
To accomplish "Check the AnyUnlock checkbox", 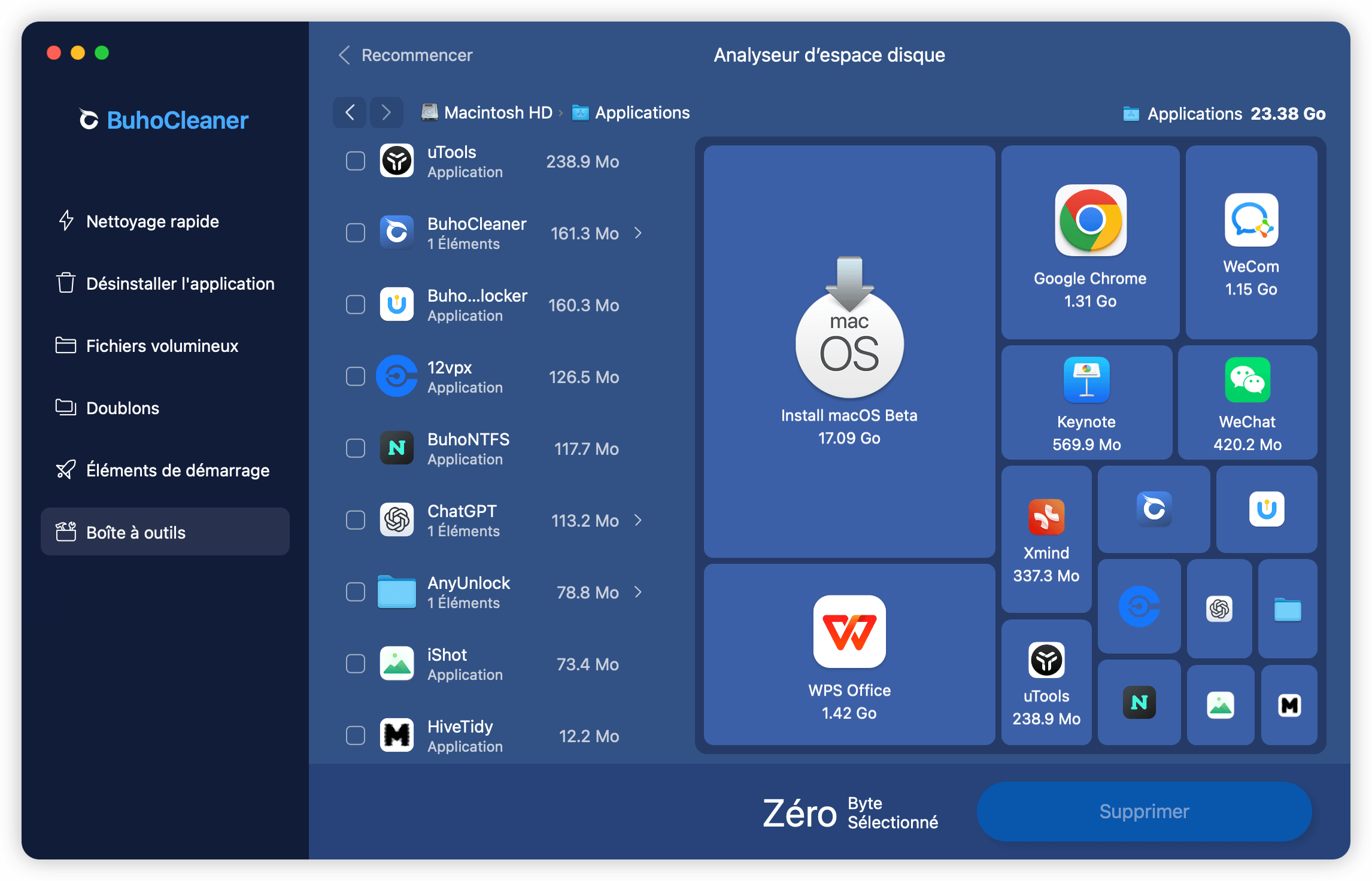I will (x=356, y=592).
